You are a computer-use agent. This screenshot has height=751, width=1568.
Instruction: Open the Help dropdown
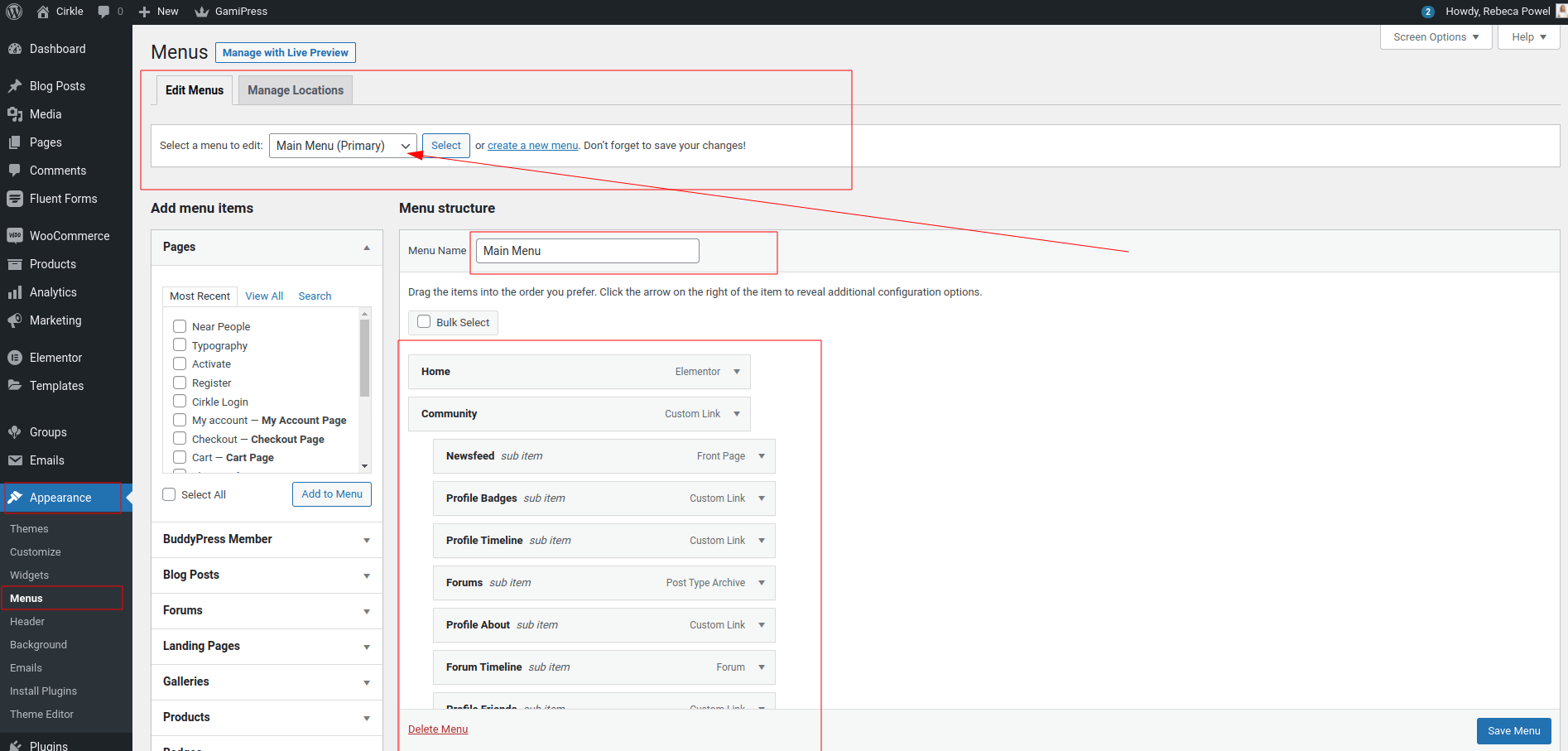pos(1529,37)
